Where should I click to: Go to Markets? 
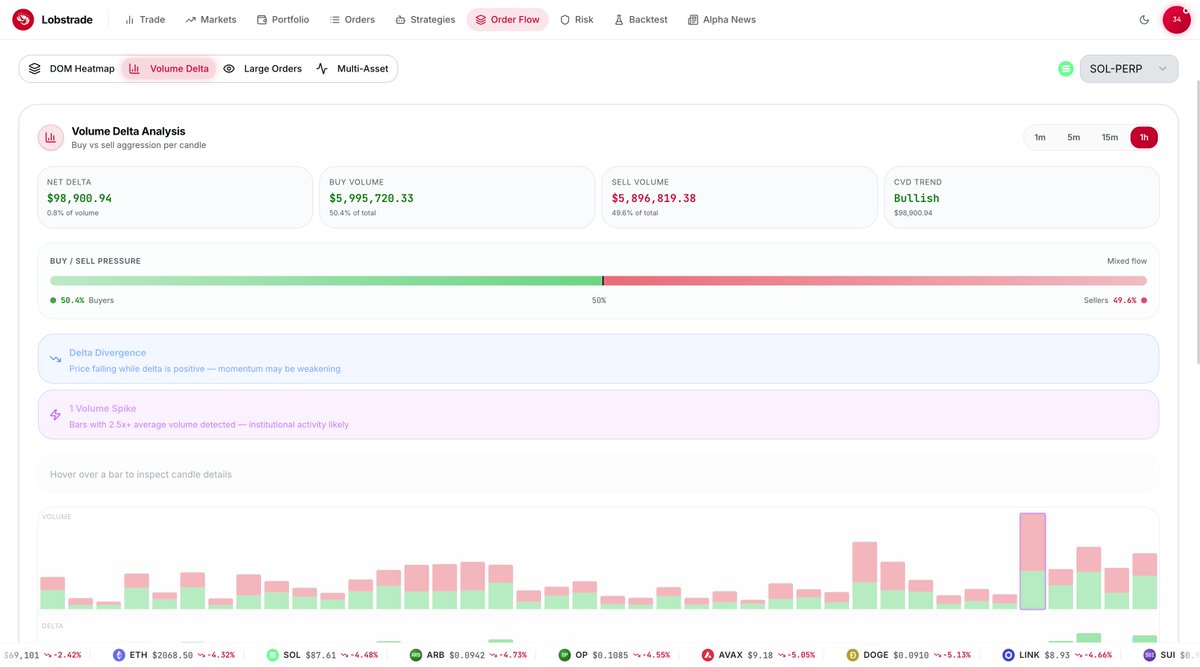[210, 19]
